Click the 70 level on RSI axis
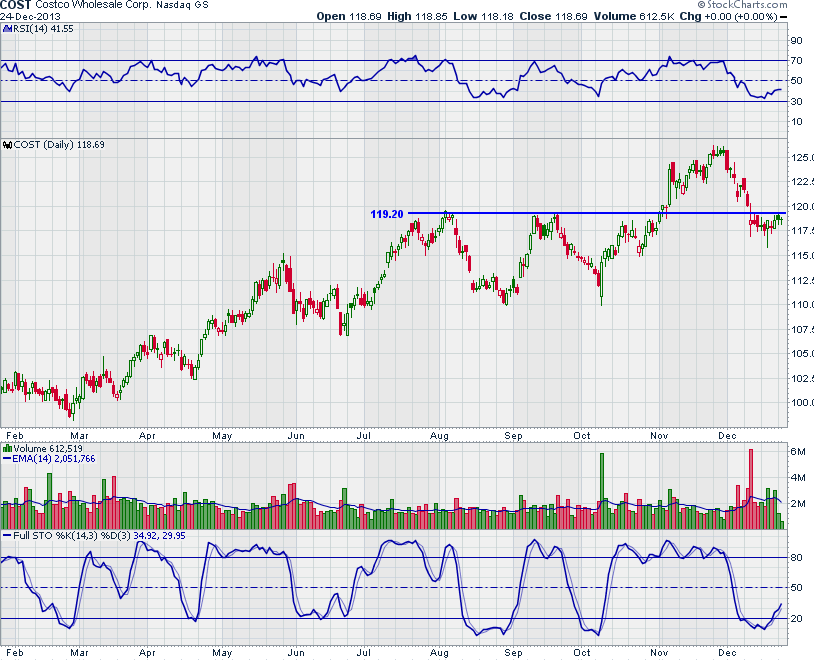814x660 pixels. point(796,61)
